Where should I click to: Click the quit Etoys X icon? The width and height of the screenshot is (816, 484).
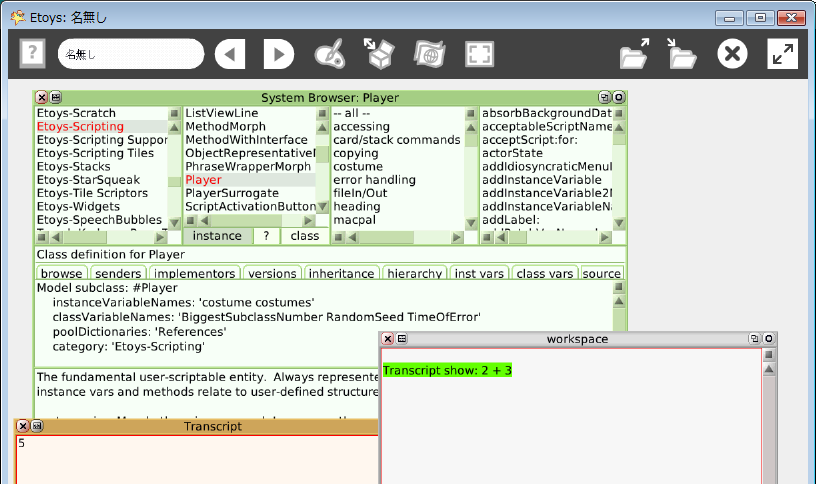tap(733, 54)
